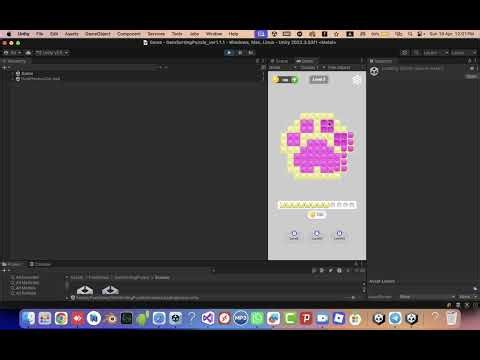Click the Level label in the game
Screen dimensions: 480x360
319,80
